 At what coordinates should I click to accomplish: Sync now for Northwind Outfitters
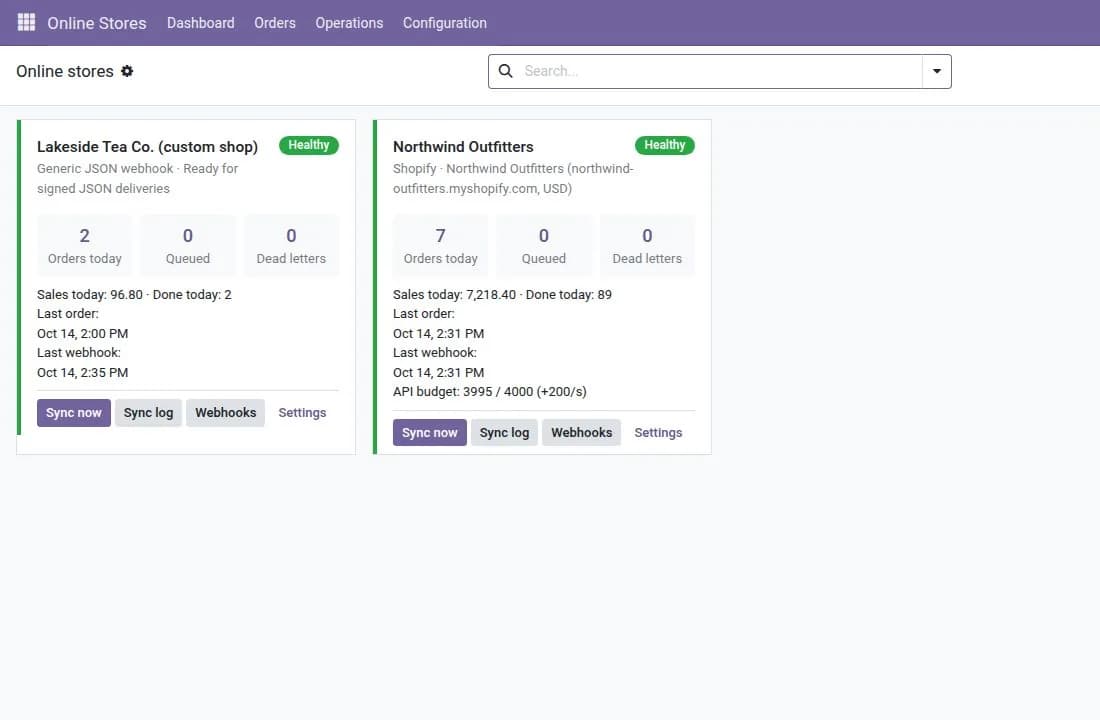point(429,433)
